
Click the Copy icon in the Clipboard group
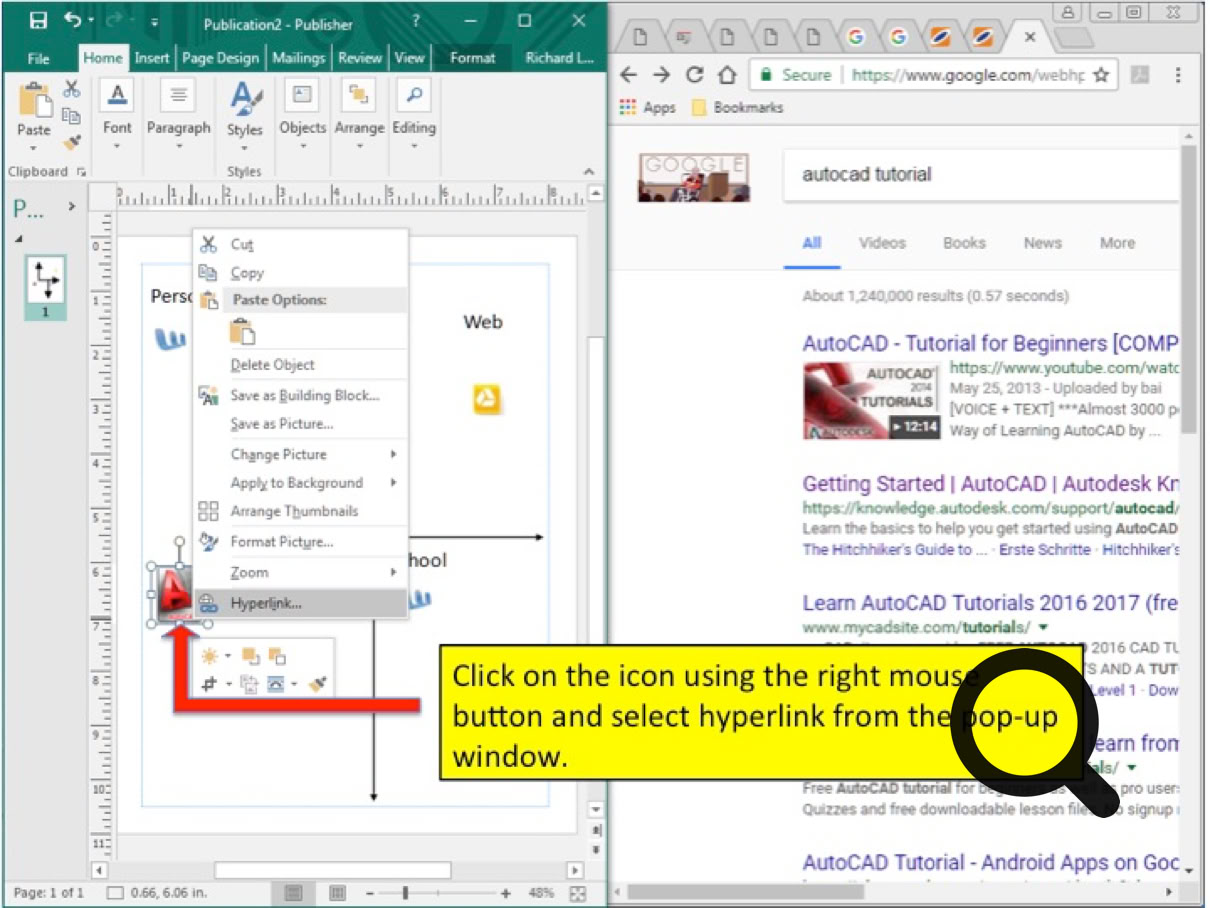71,116
